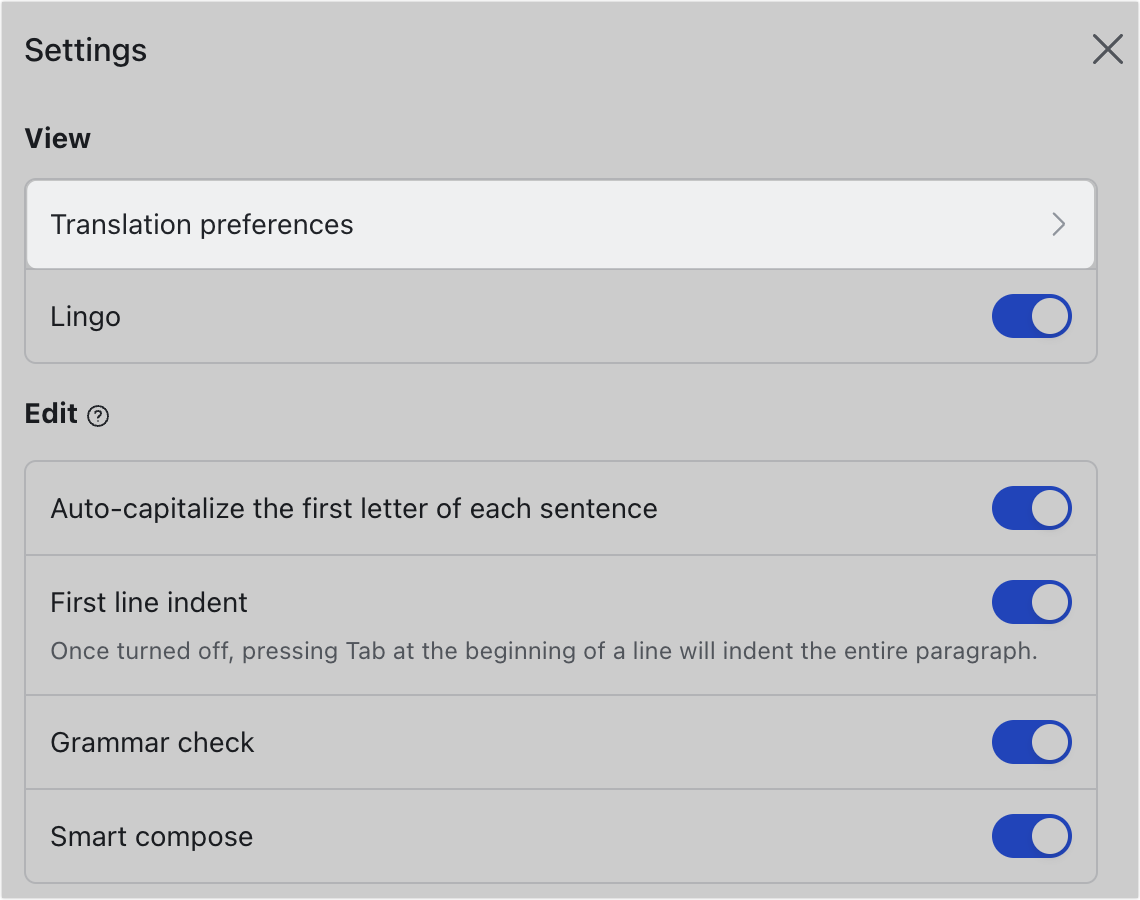Click the chevron beside Translation preferences
The image size is (1140, 900).
pos(1059,225)
